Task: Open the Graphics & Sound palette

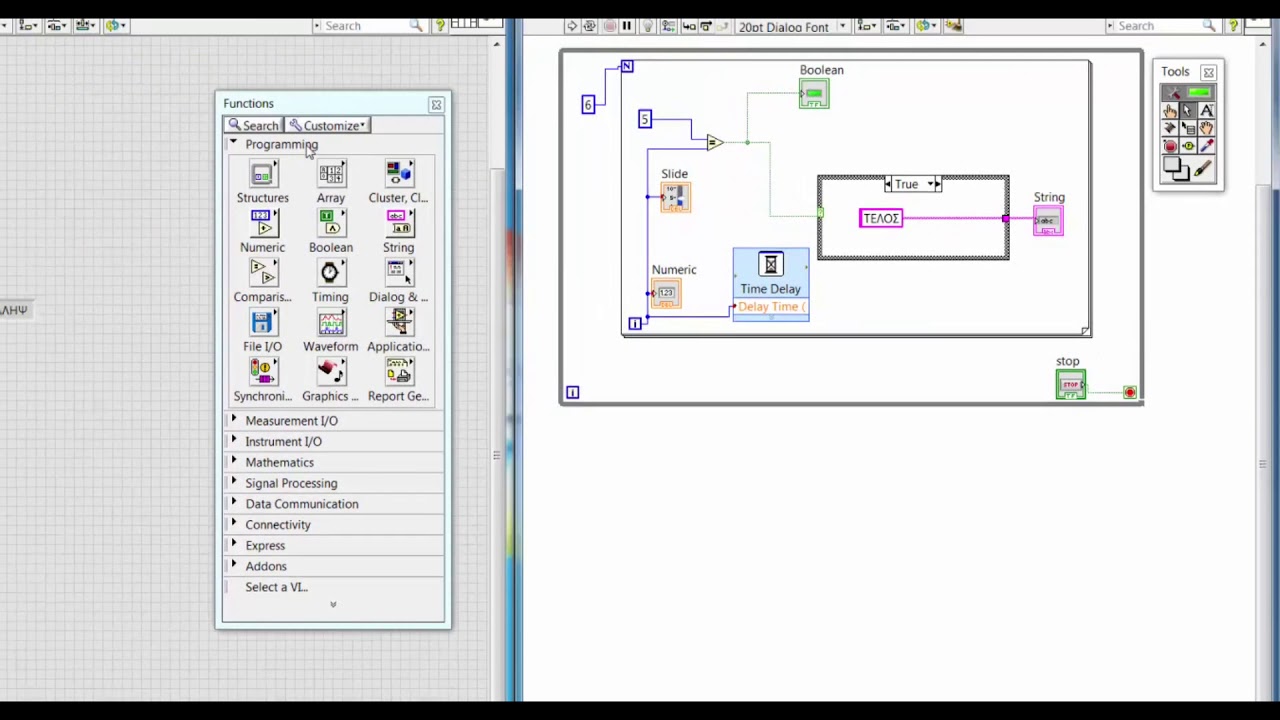Action: [331, 373]
